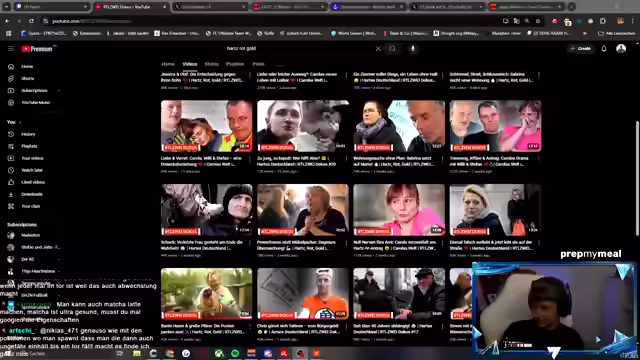Start voice search with the microphone
Viewport: 640px width, 360px height.
pos(413,49)
